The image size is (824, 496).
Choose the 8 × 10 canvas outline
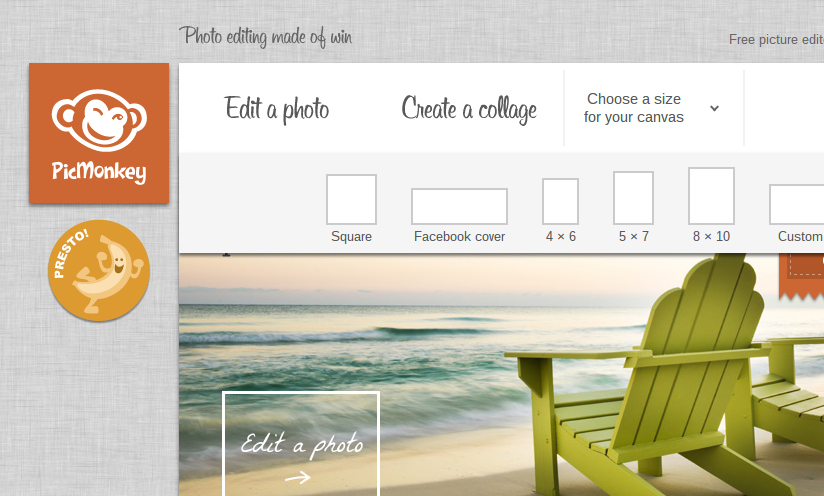click(711, 196)
